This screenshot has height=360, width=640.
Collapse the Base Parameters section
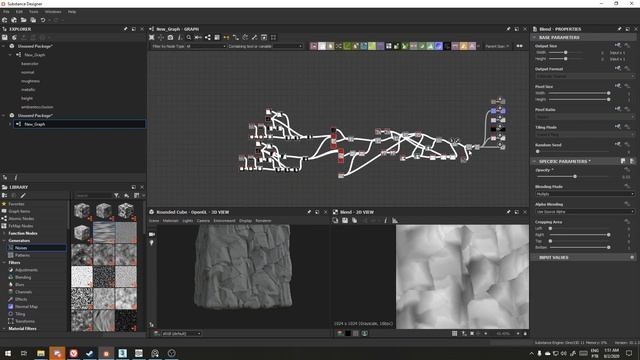(x=534, y=38)
